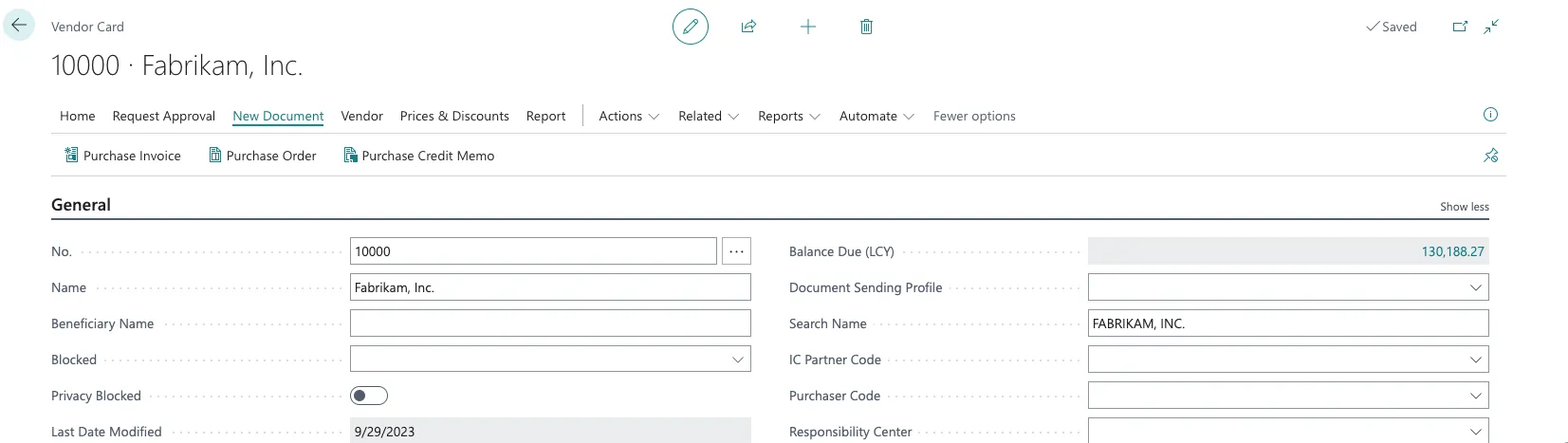Open Document Sending Profile dropdown
This screenshot has height=443, width=1568.
point(1475,287)
